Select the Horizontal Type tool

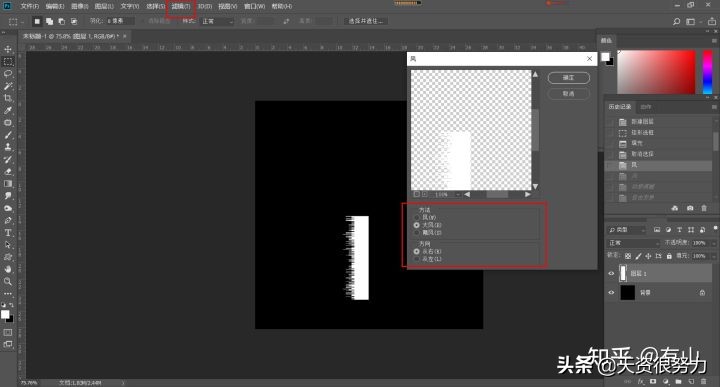click(8, 233)
